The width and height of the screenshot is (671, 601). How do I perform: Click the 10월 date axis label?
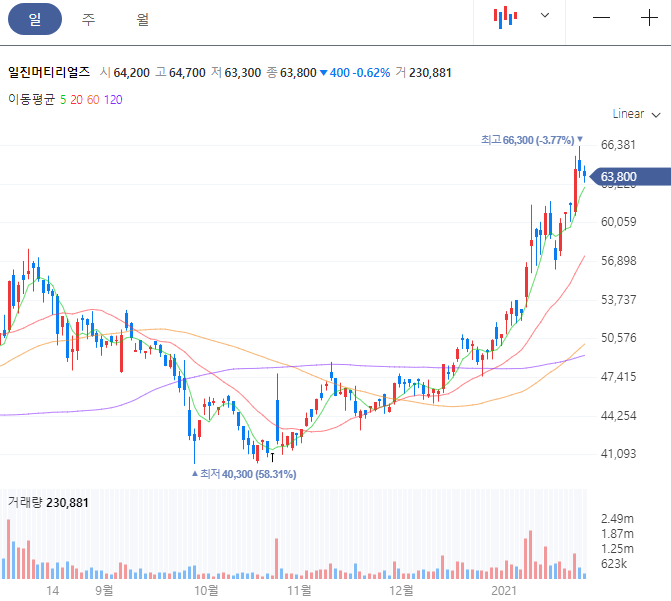(x=206, y=591)
